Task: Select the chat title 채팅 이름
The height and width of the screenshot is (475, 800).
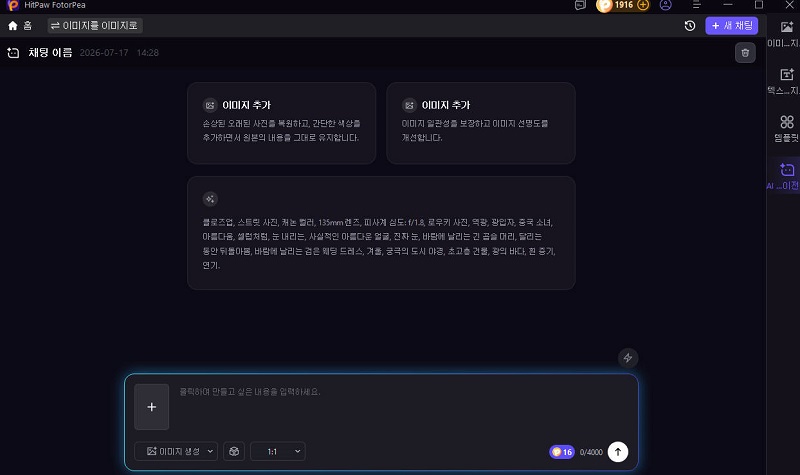Action: pos(51,53)
